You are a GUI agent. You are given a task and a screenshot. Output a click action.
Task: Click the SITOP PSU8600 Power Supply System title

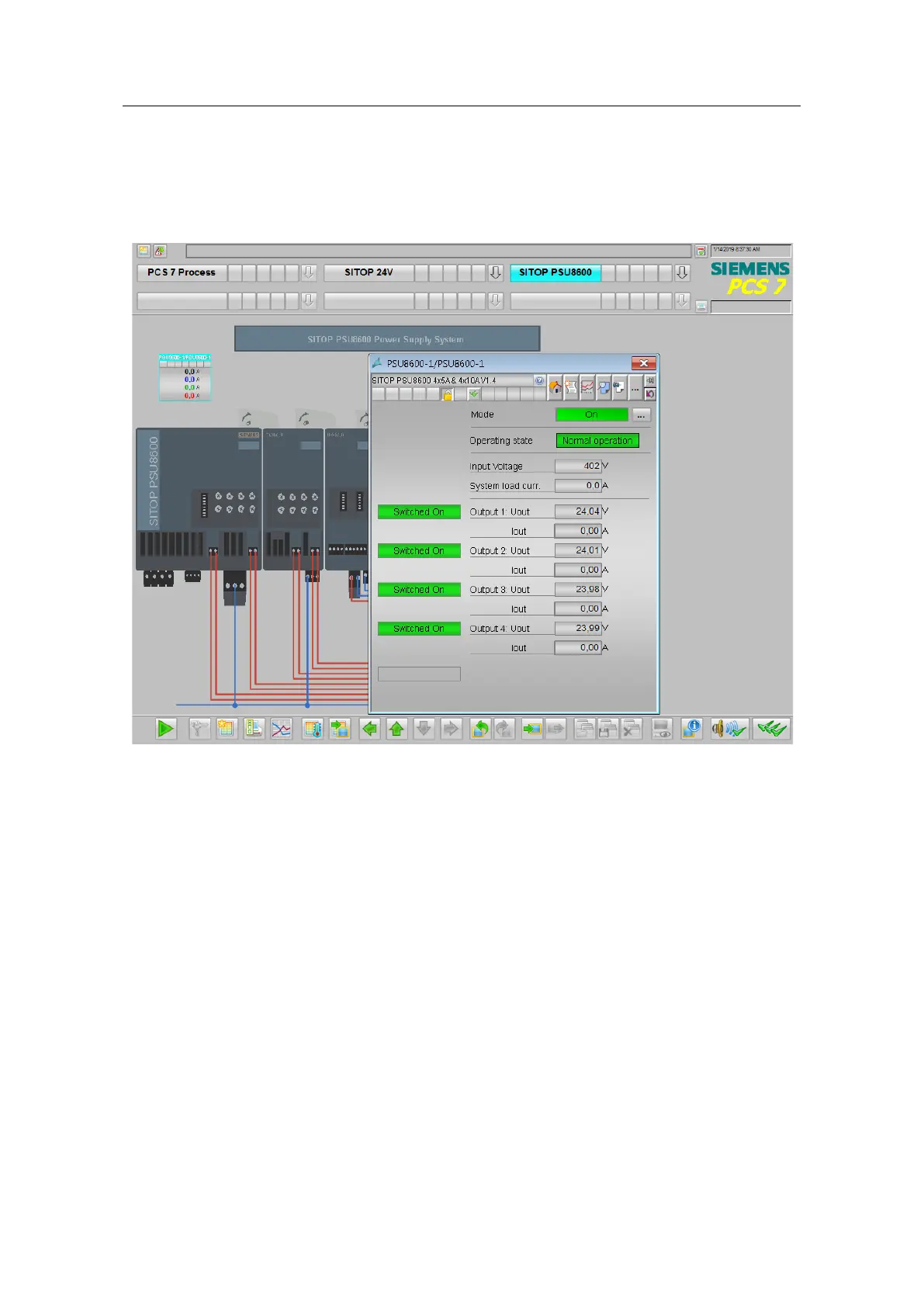386,339
